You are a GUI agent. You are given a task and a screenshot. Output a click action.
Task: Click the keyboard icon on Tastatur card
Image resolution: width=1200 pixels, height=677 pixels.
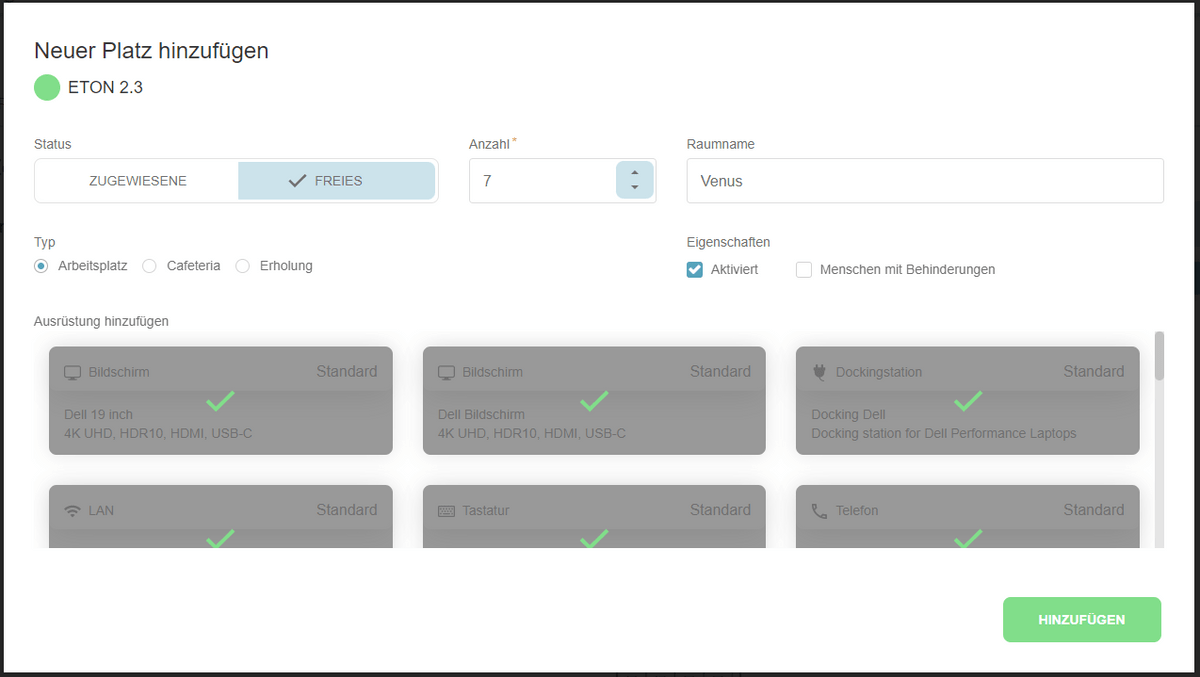tap(446, 511)
